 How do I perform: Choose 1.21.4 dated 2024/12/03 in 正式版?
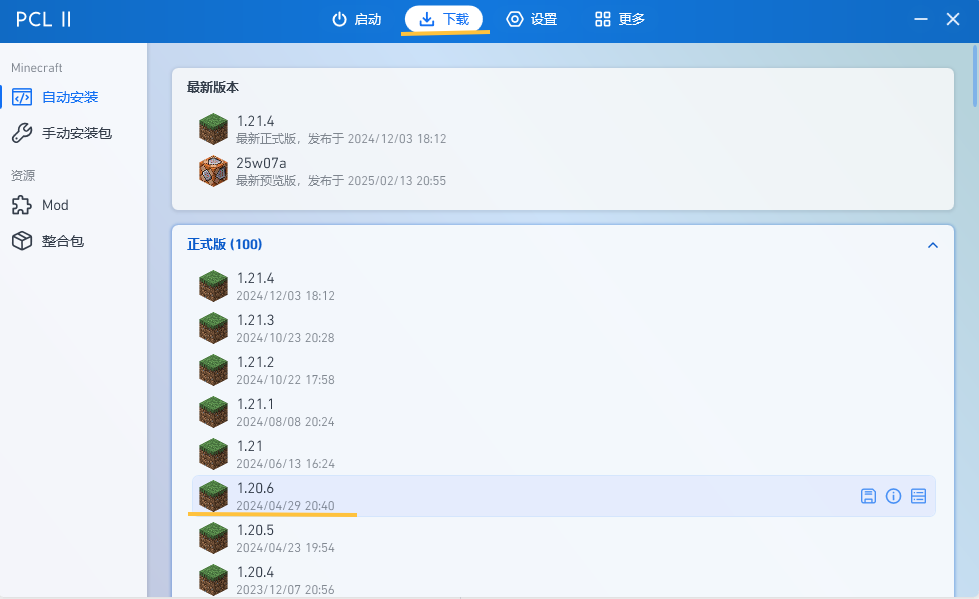pyautogui.click(x=563, y=286)
